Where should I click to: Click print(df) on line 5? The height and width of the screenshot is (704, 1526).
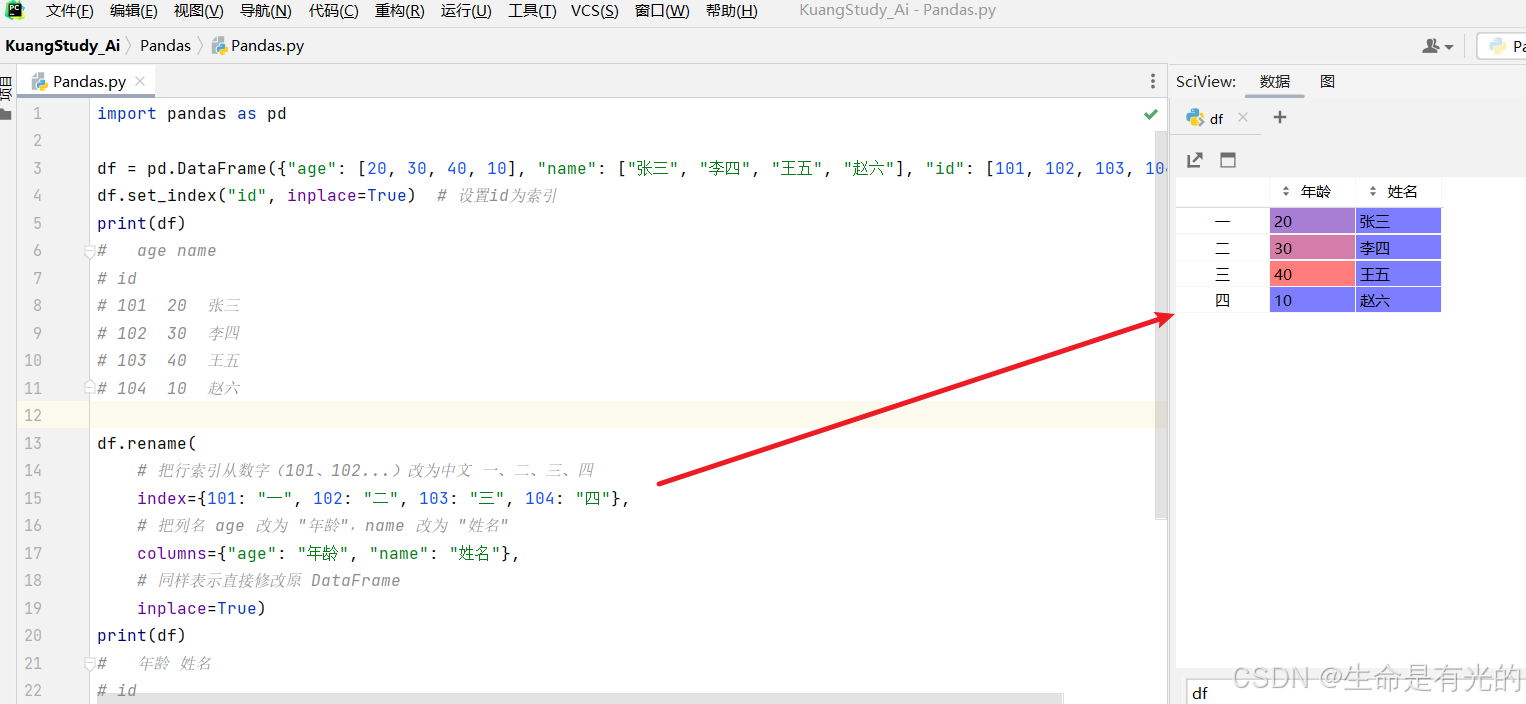tap(142, 223)
